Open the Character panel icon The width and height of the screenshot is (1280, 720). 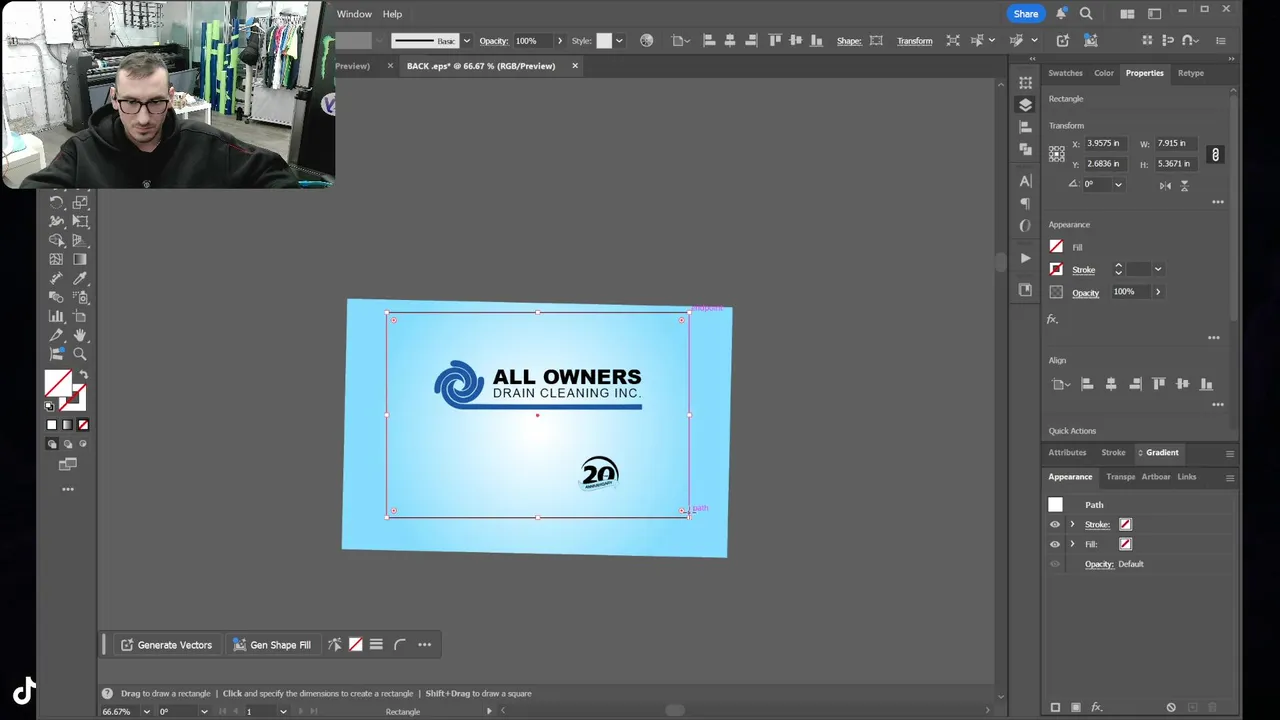click(1025, 181)
